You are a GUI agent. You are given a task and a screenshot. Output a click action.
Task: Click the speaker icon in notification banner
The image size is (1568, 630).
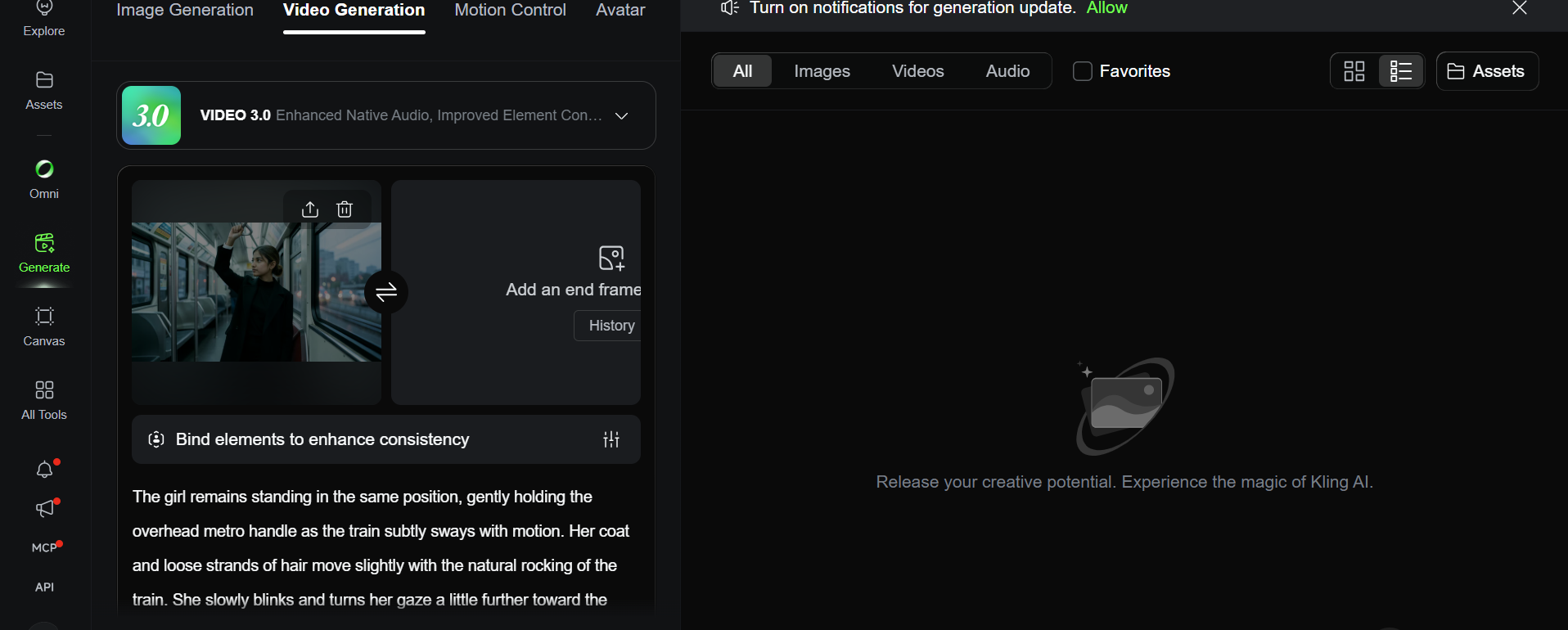729,8
